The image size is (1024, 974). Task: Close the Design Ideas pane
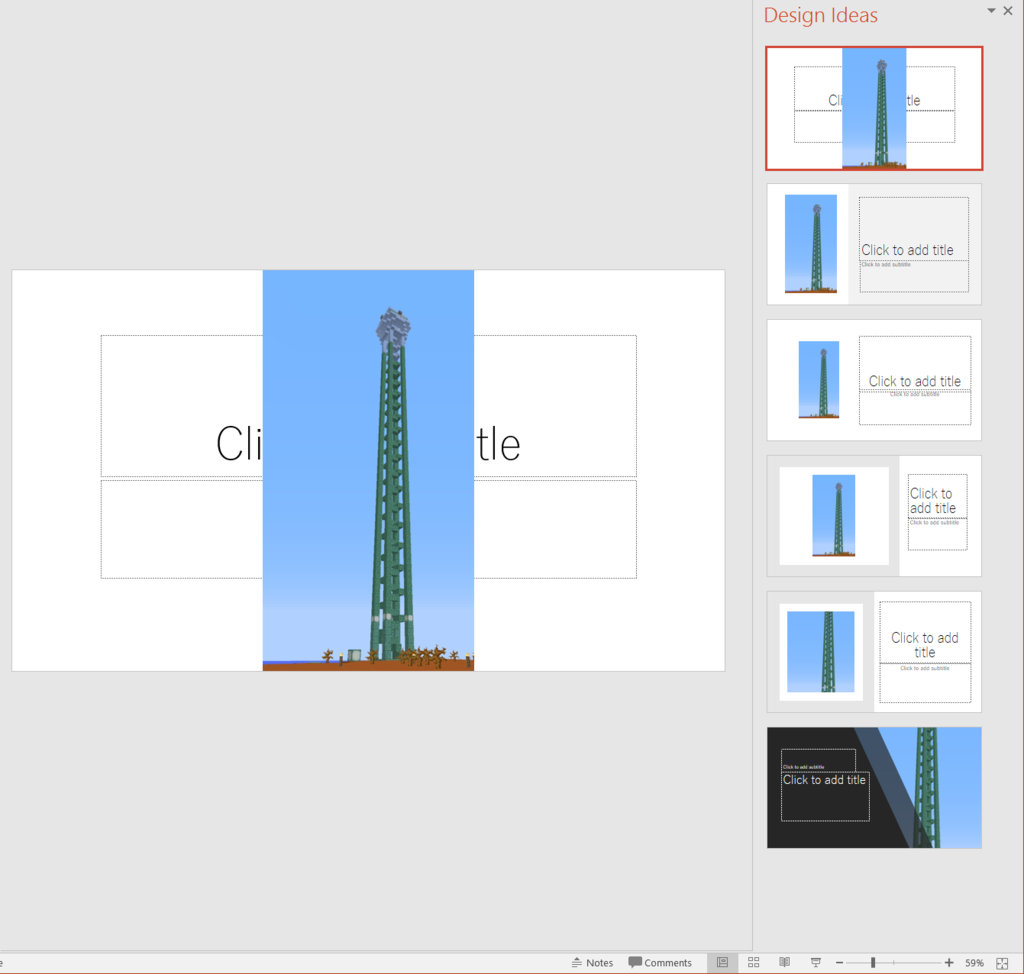tap(1008, 11)
